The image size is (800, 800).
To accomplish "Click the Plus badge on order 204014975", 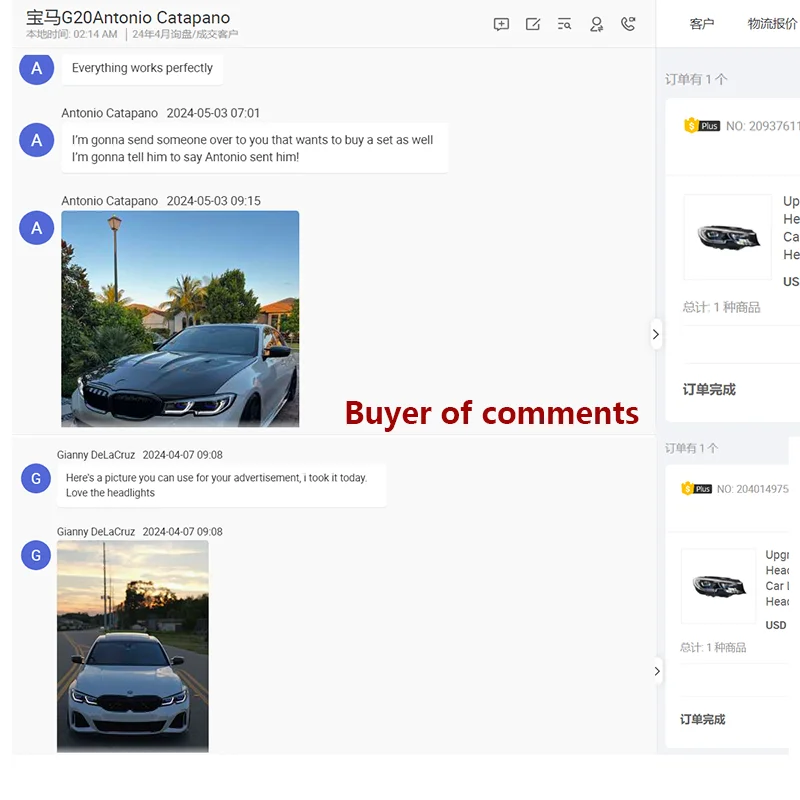I will coord(696,489).
